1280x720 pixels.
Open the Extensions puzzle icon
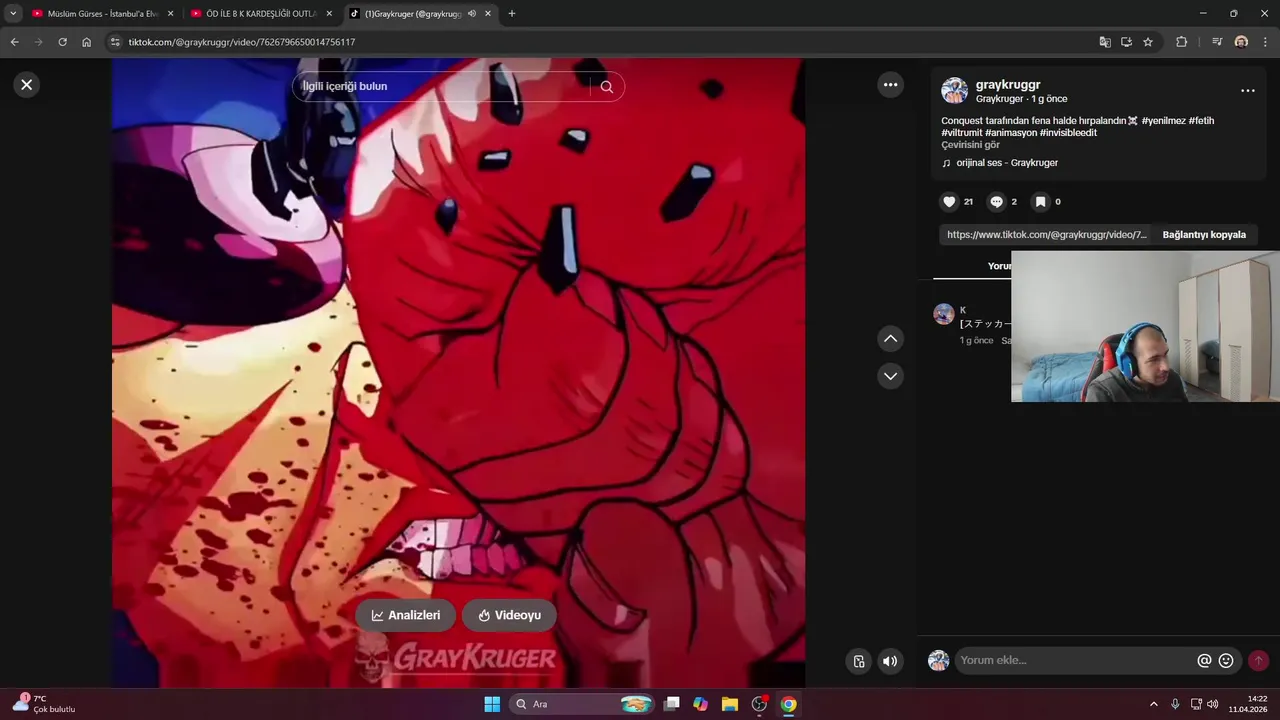[x=1182, y=42]
